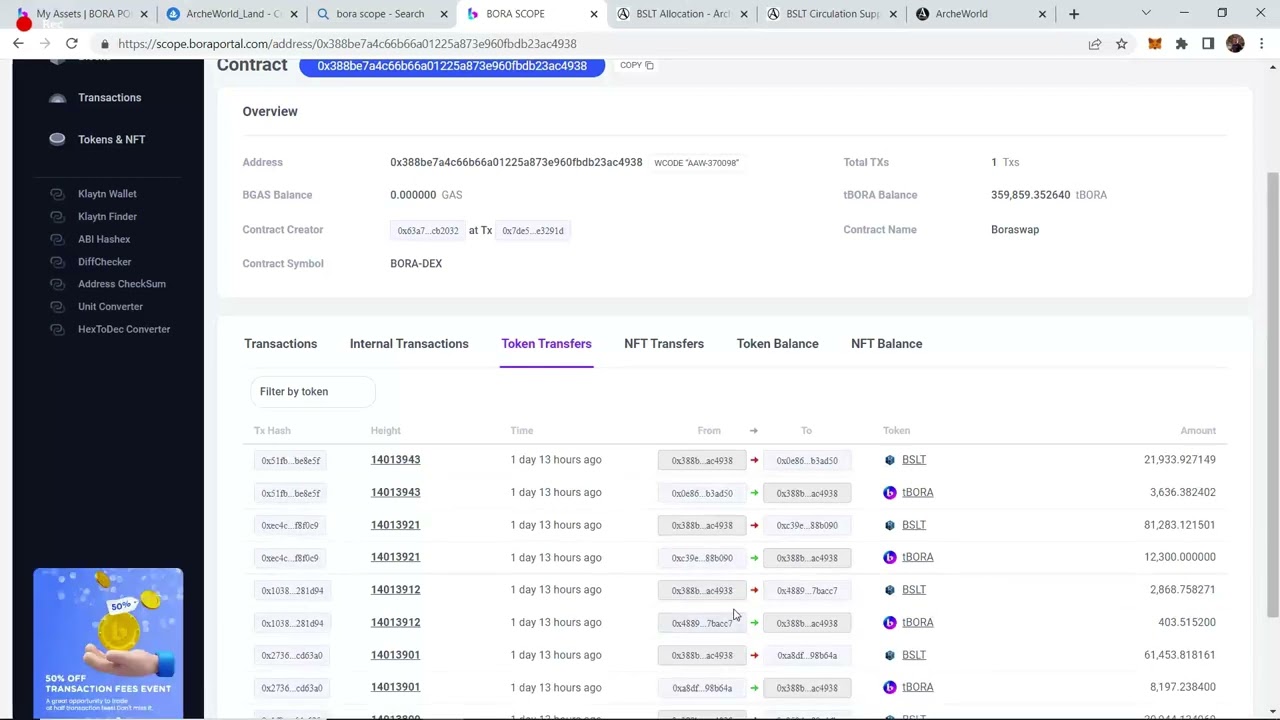Open recipient address 0x0e86...b3ad50

(x=807, y=461)
